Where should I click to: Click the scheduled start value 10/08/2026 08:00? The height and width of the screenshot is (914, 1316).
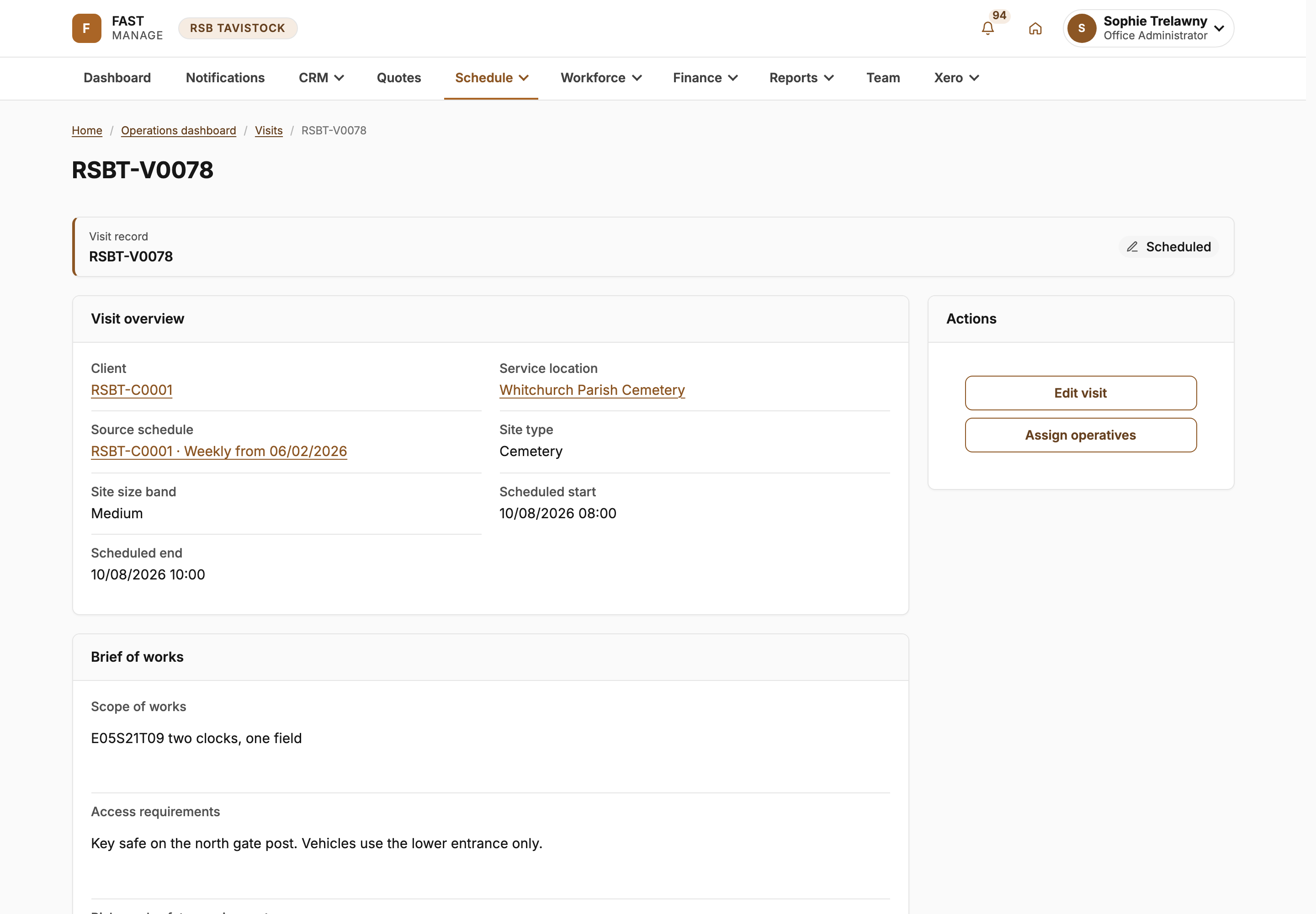click(x=558, y=513)
